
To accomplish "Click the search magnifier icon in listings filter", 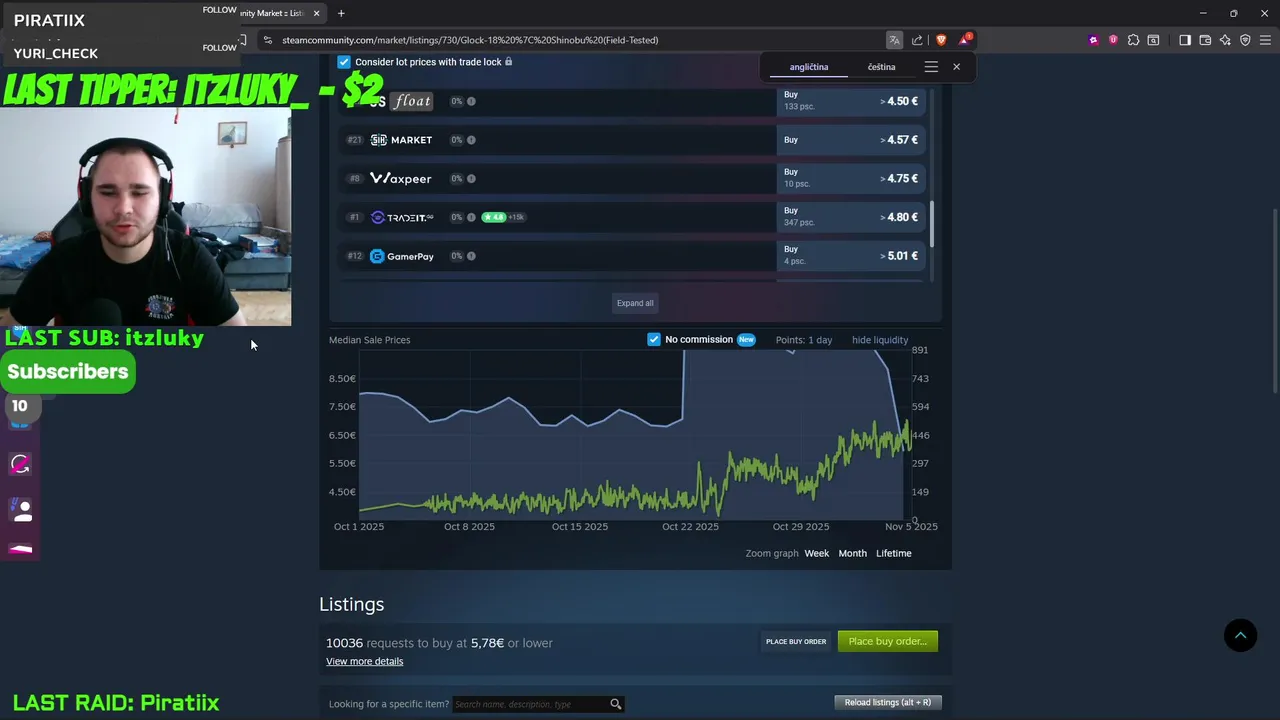I will point(616,704).
